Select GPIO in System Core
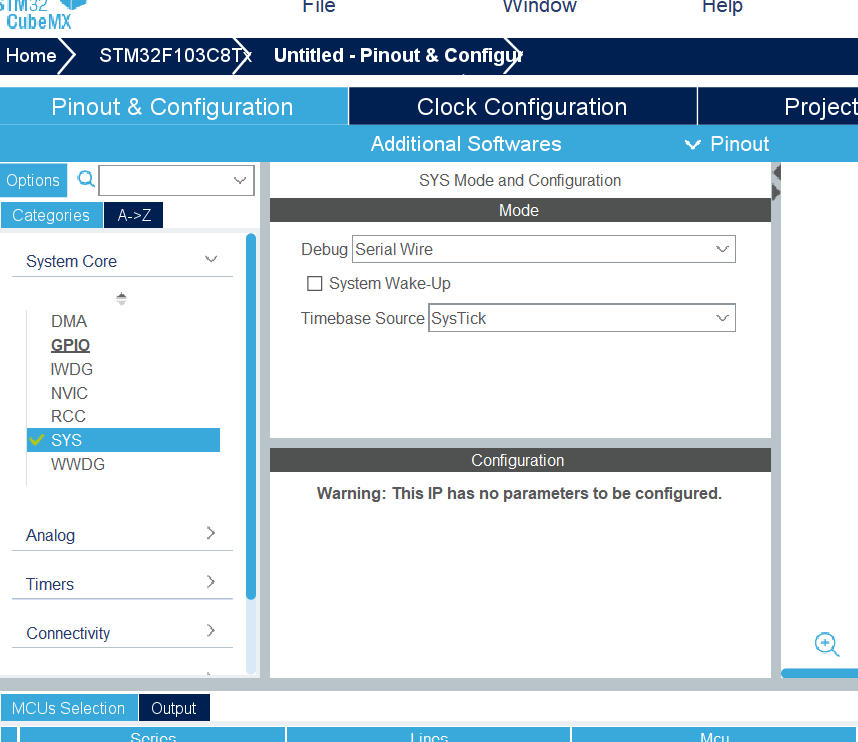 70,345
